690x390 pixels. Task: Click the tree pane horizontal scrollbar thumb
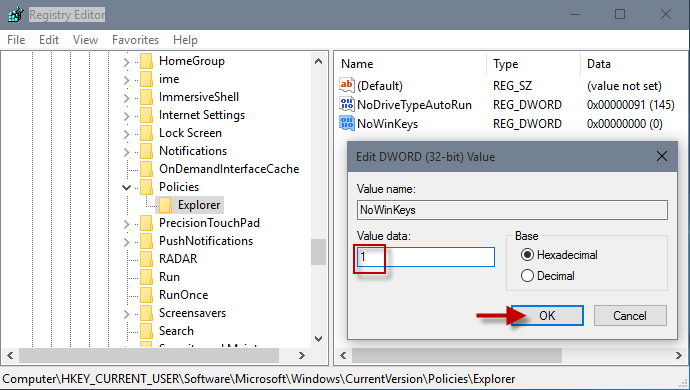click(x=149, y=355)
